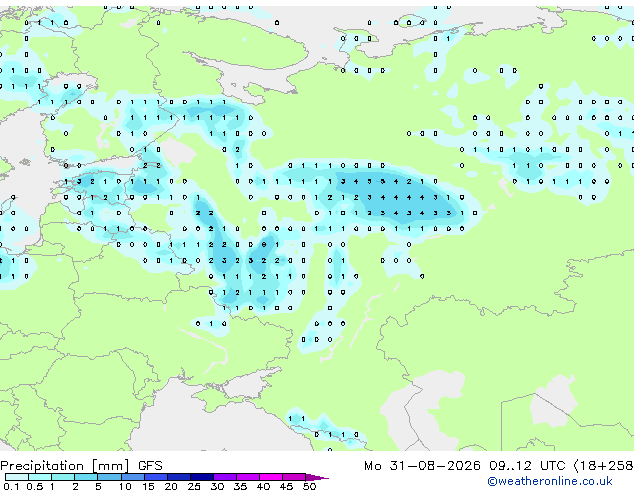Click the '10' legend scale label
The width and height of the screenshot is (634, 490).
[x=125, y=486]
